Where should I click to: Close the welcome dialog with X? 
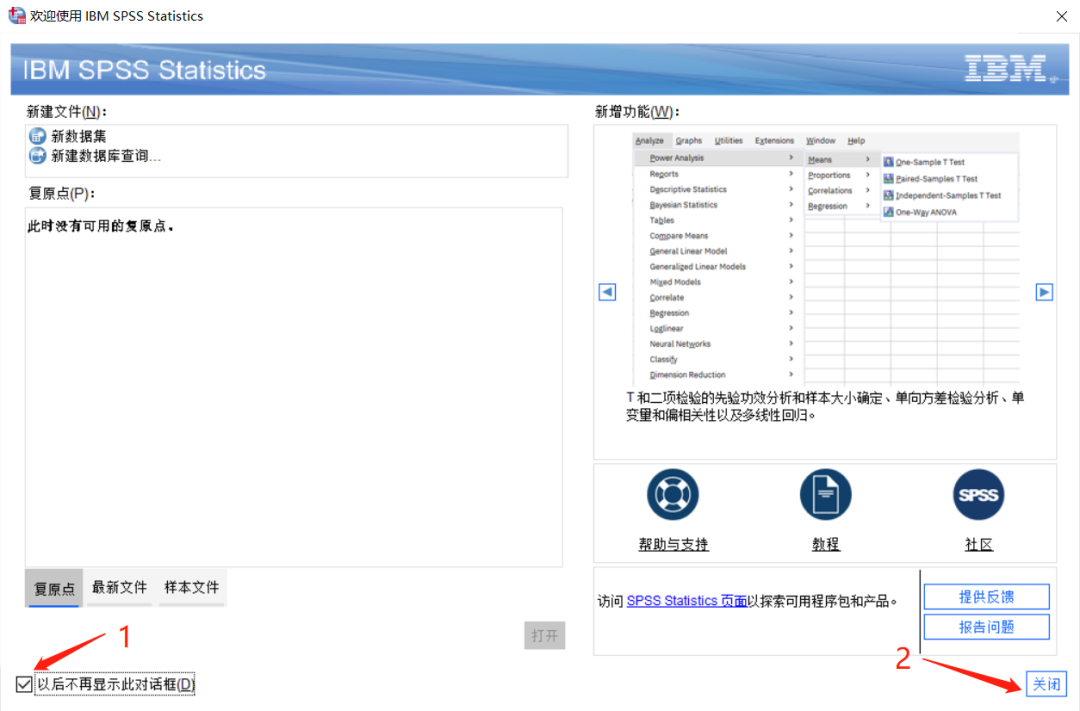click(1061, 17)
